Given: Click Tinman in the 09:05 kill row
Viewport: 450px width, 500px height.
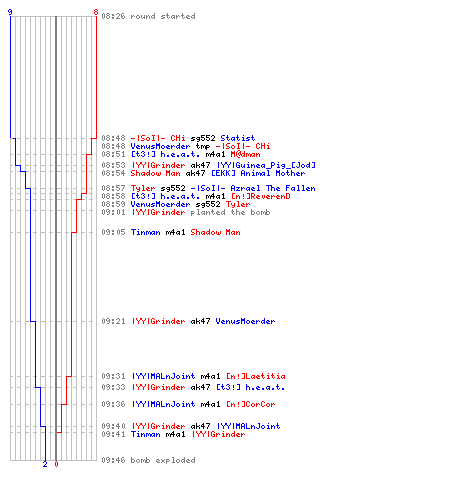Looking at the screenshot, I should tap(145, 232).
